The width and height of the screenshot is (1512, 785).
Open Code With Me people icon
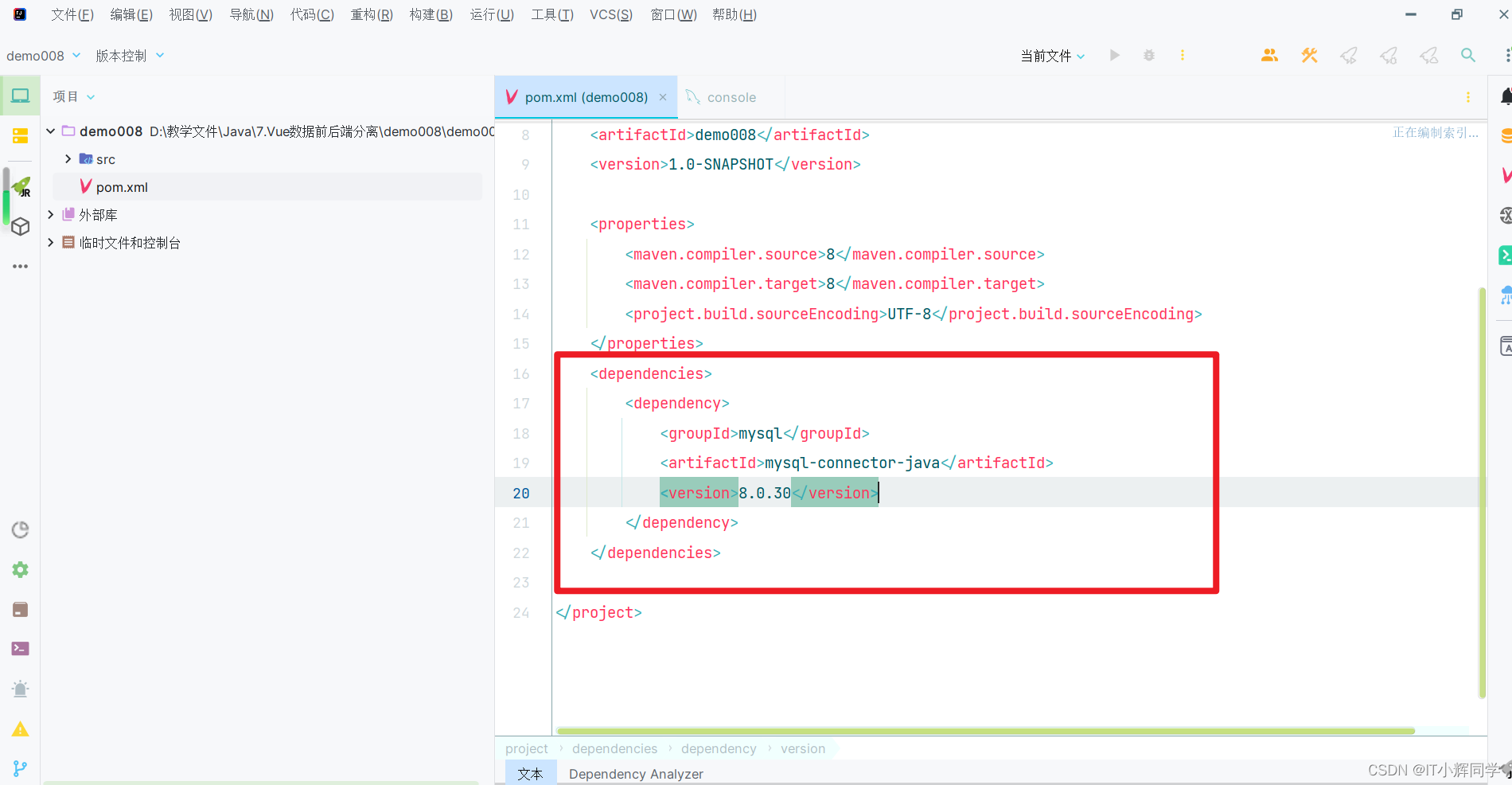coord(1269,56)
